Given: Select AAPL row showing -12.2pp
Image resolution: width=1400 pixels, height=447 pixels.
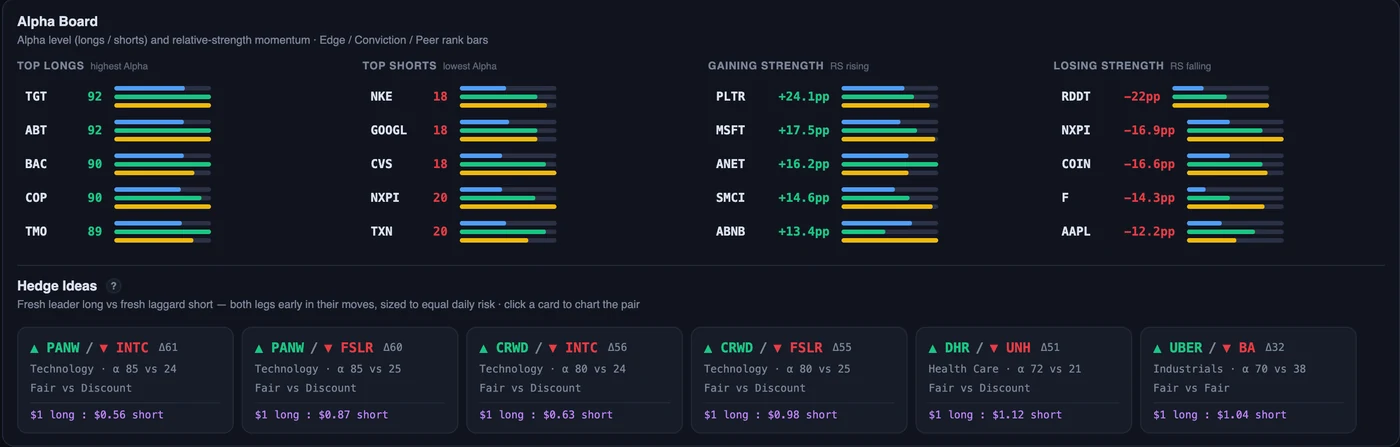Looking at the screenshot, I should pos(1172,231).
